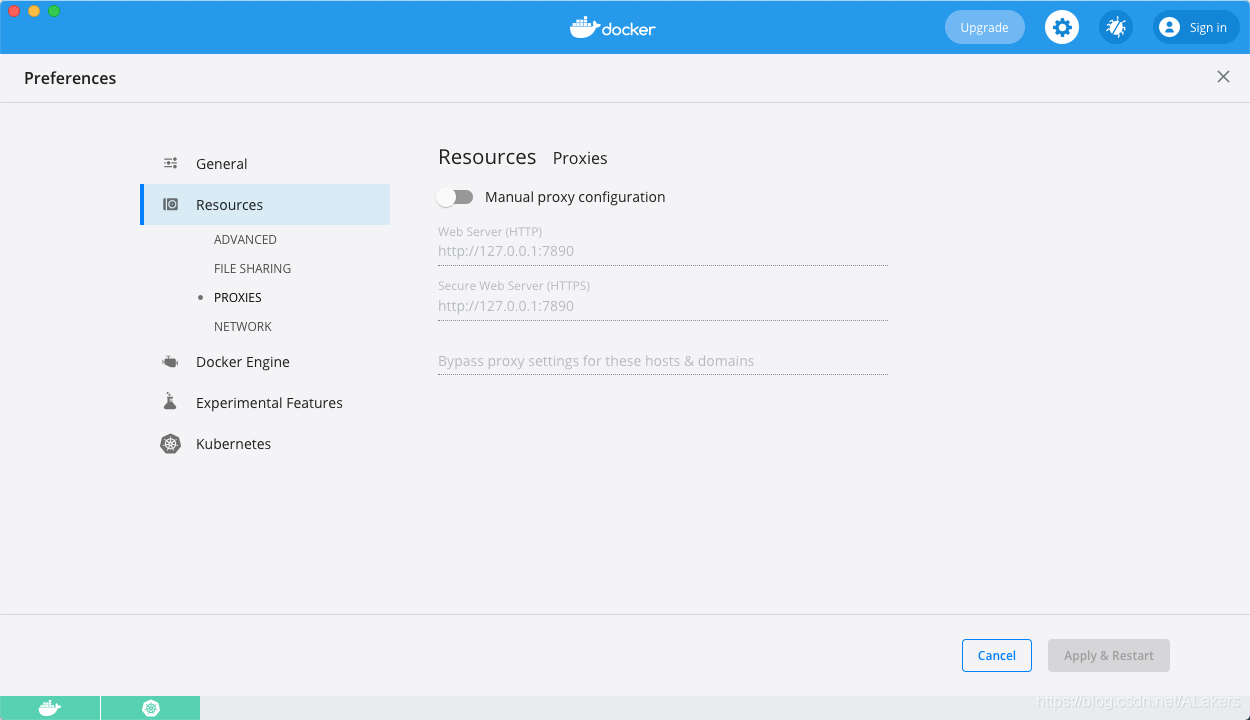Click the Upgrade button in header
1250x720 pixels.
(x=984, y=27)
